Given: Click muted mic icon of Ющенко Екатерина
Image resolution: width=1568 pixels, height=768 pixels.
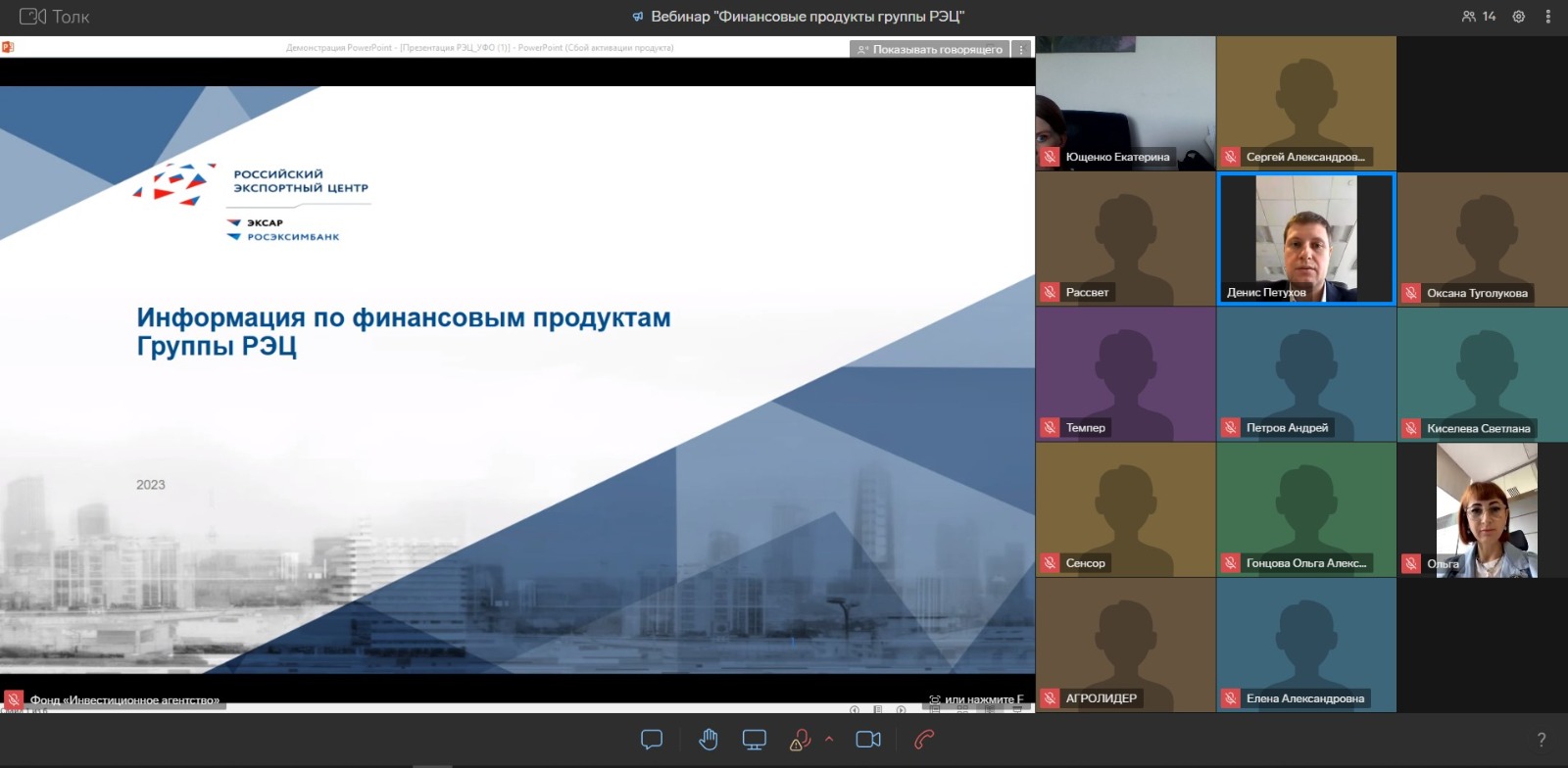Looking at the screenshot, I should click(x=1050, y=157).
